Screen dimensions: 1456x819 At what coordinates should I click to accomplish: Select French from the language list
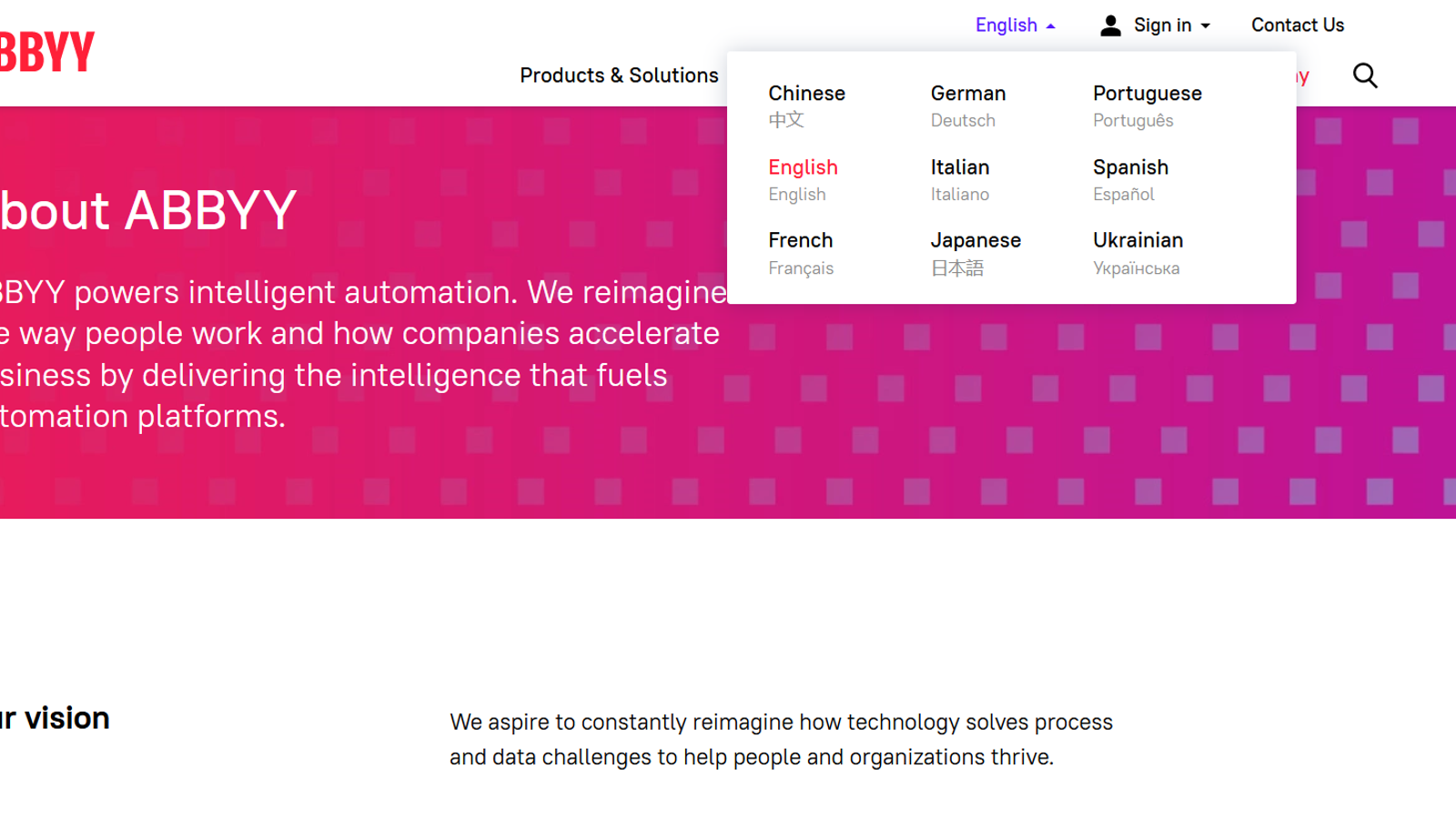pyautogui.click(x=800, y=253)
